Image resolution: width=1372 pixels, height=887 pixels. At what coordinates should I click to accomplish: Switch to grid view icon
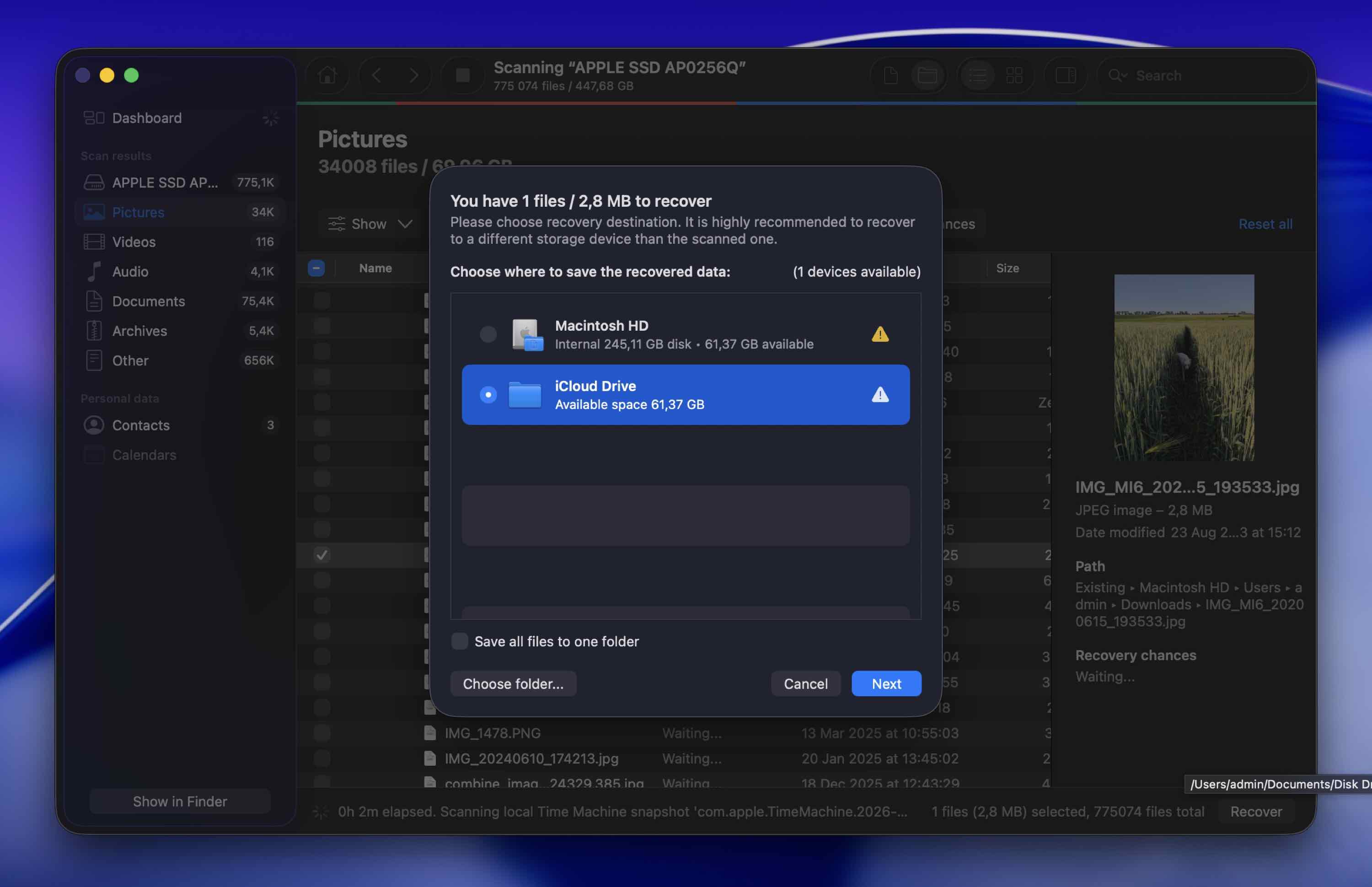click(1014, 75)
